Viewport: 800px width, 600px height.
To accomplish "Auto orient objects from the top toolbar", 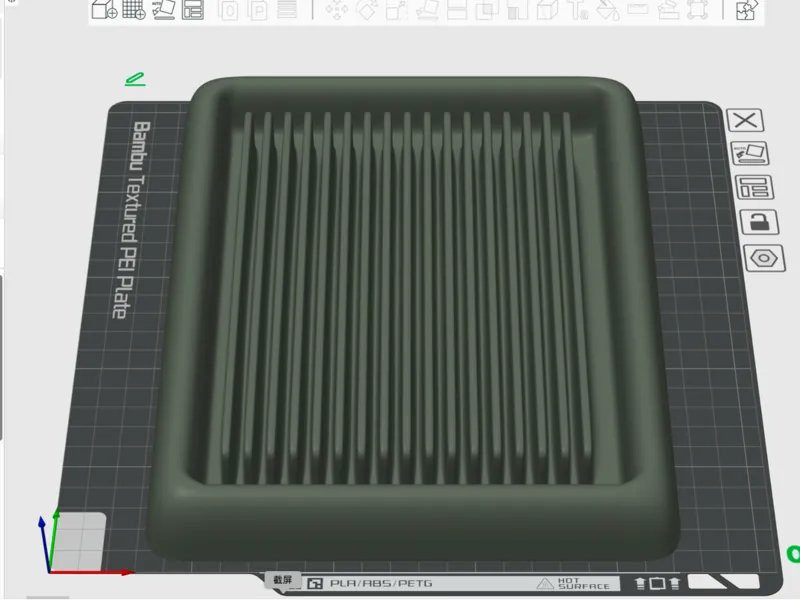I will tap(164, 9).
